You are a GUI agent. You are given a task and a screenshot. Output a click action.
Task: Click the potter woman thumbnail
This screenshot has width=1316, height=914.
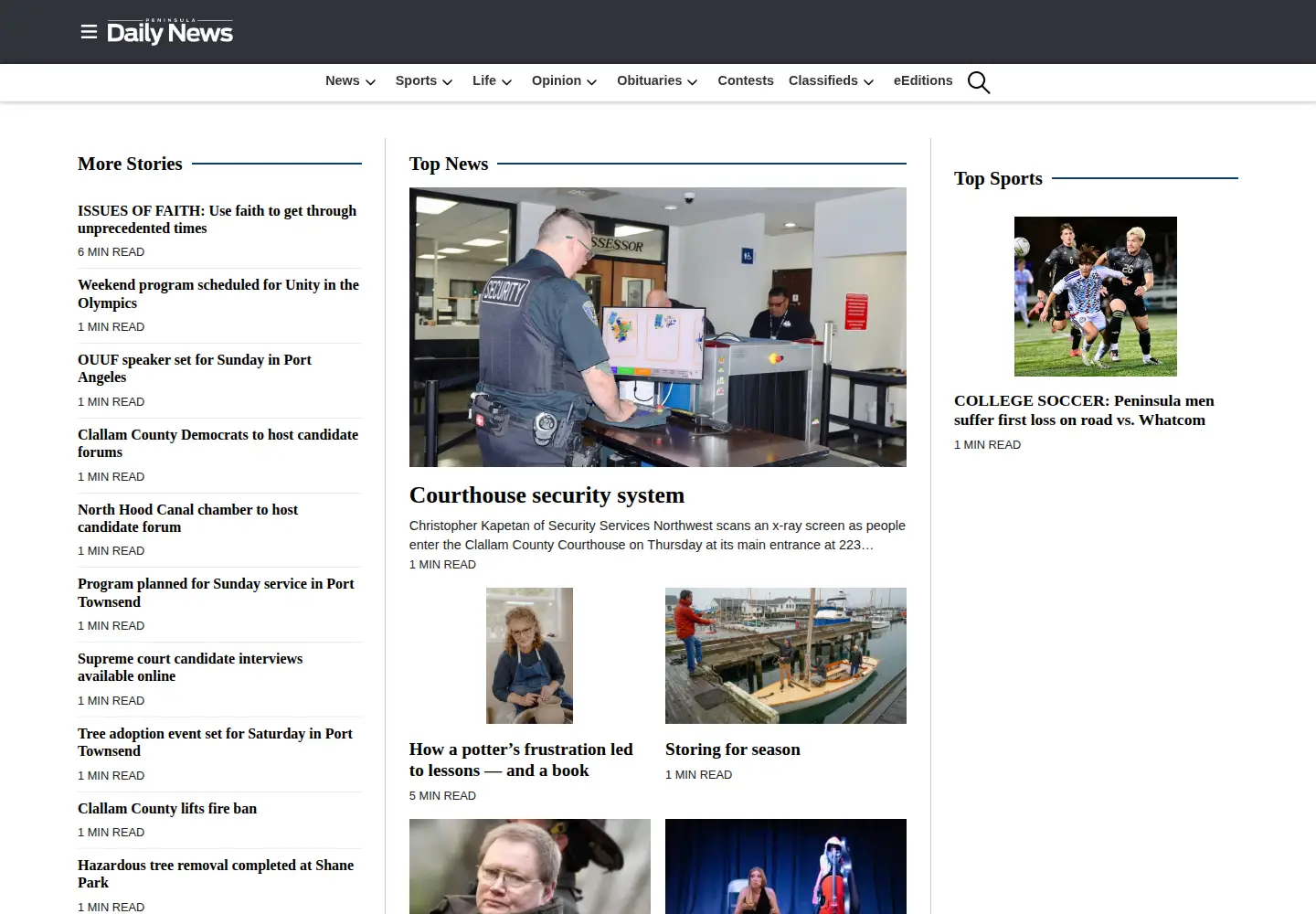click(529, 655)
